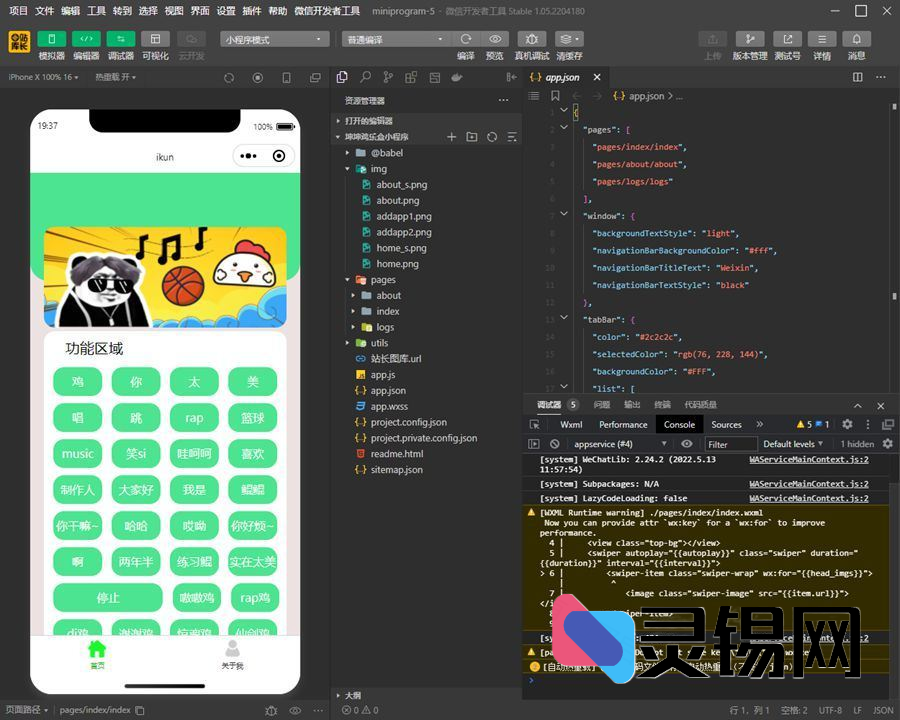Click the simulator swiper banner image

click(x=165, y=277)
